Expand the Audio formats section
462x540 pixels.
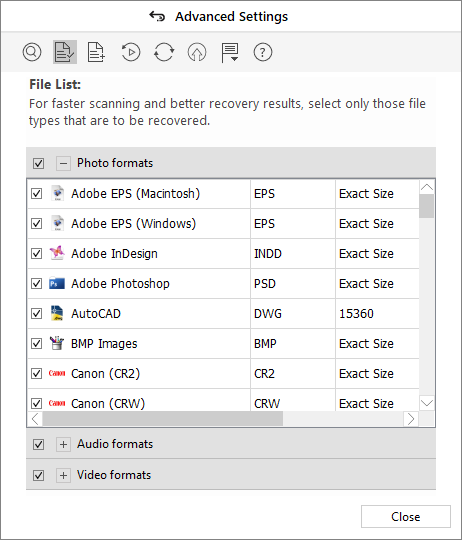[x=63, y=444]
